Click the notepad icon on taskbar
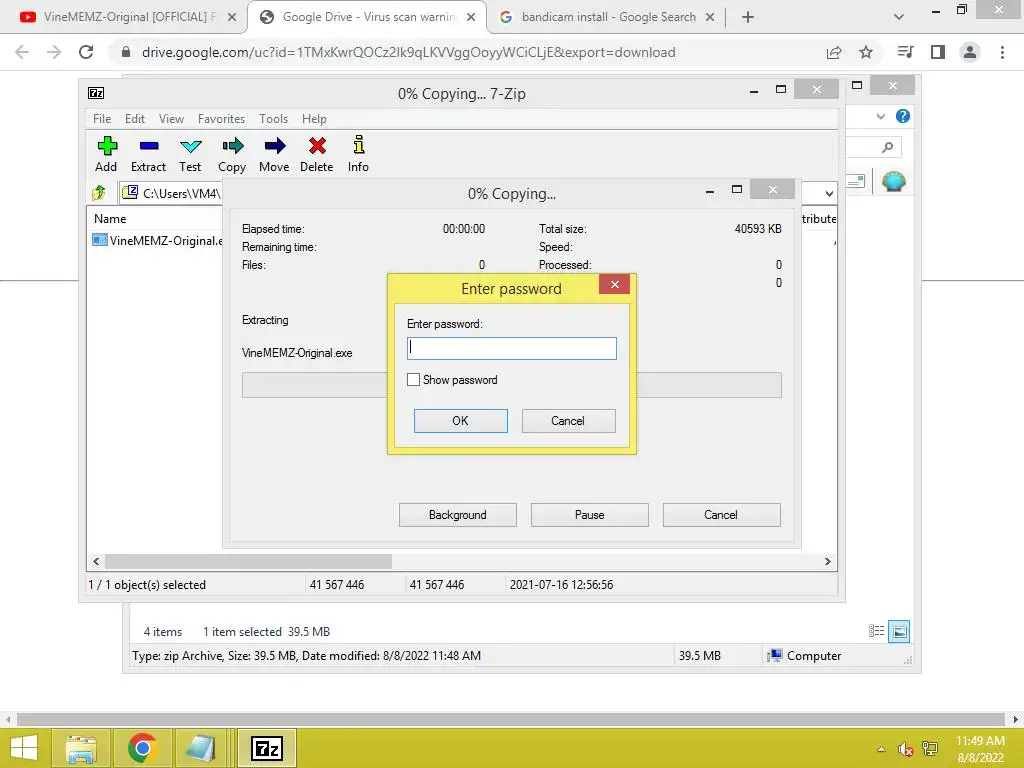The width and height of the screenshot is (1024, 768). pyautogui.click(x=200, y=748)
